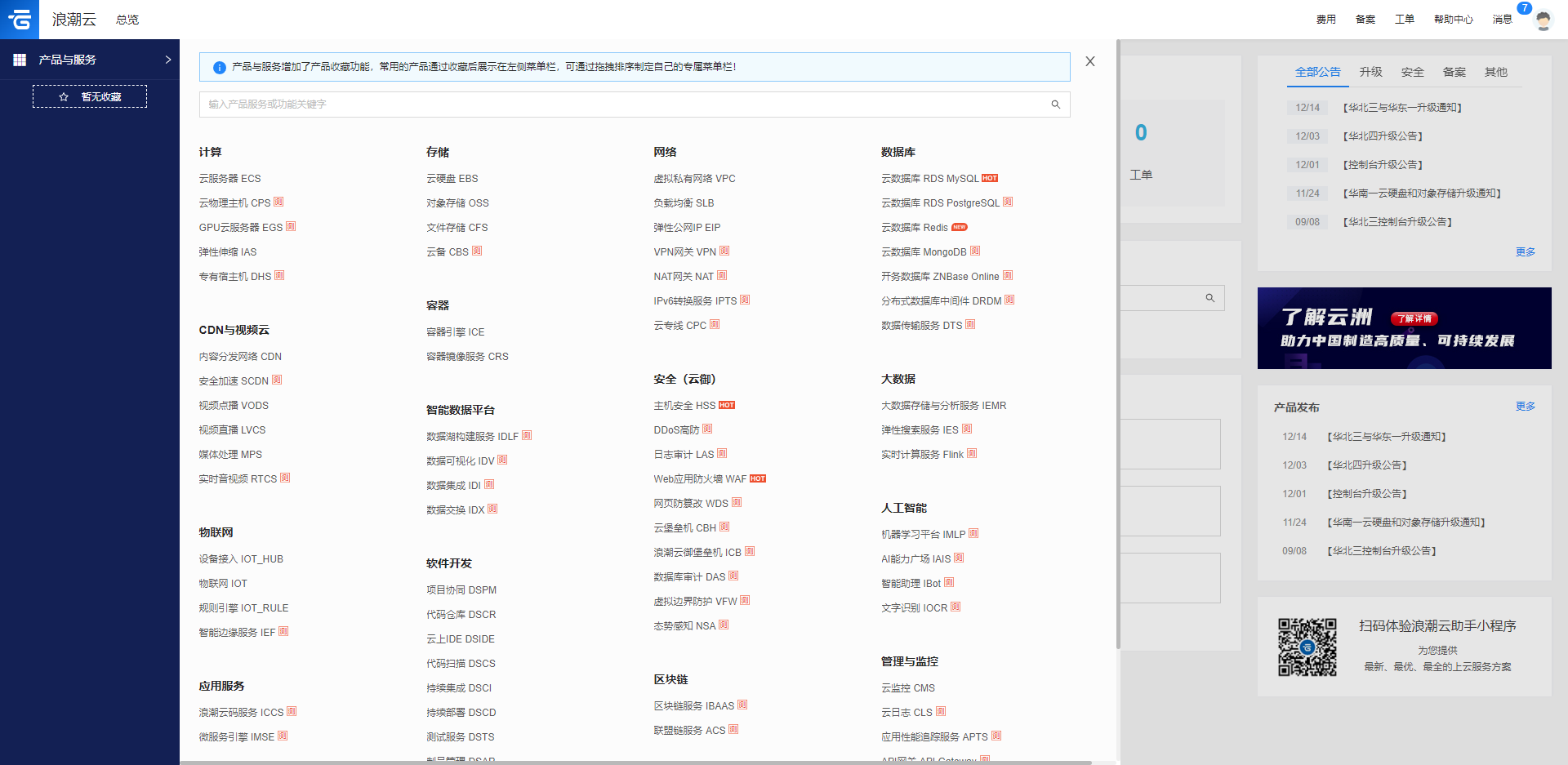The image size is (1568, 765).
Task: Open notice 【华北三与华东一升级通知】 in announcements
Action: pyautogui.click(x=1402, y=107)
